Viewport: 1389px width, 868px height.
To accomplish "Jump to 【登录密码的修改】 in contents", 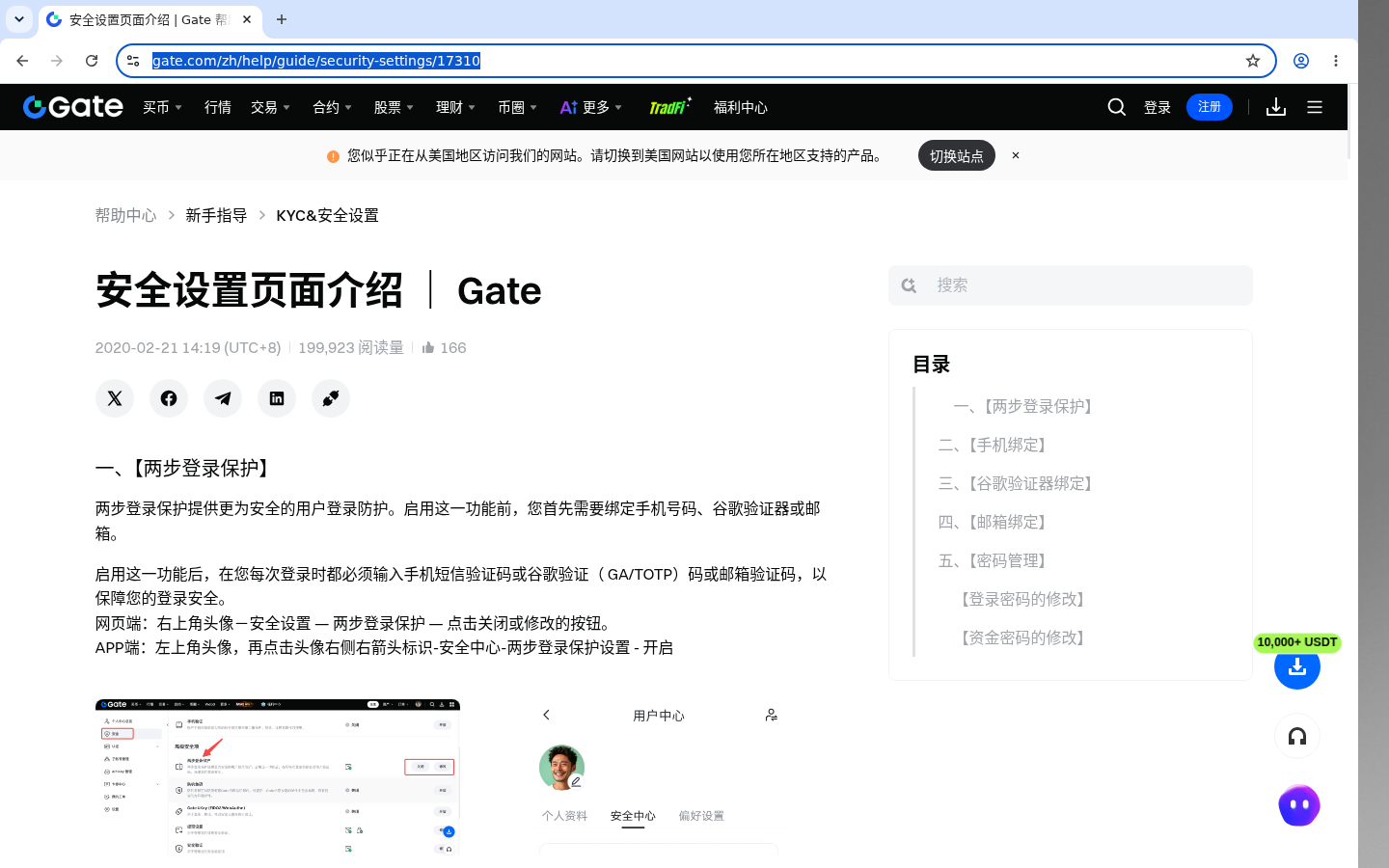I will tap(1022, 599).
